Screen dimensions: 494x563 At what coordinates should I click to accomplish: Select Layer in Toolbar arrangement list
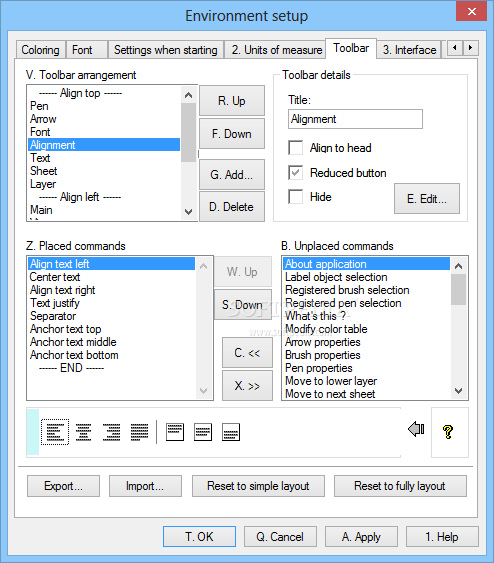(x=104, y=184)
